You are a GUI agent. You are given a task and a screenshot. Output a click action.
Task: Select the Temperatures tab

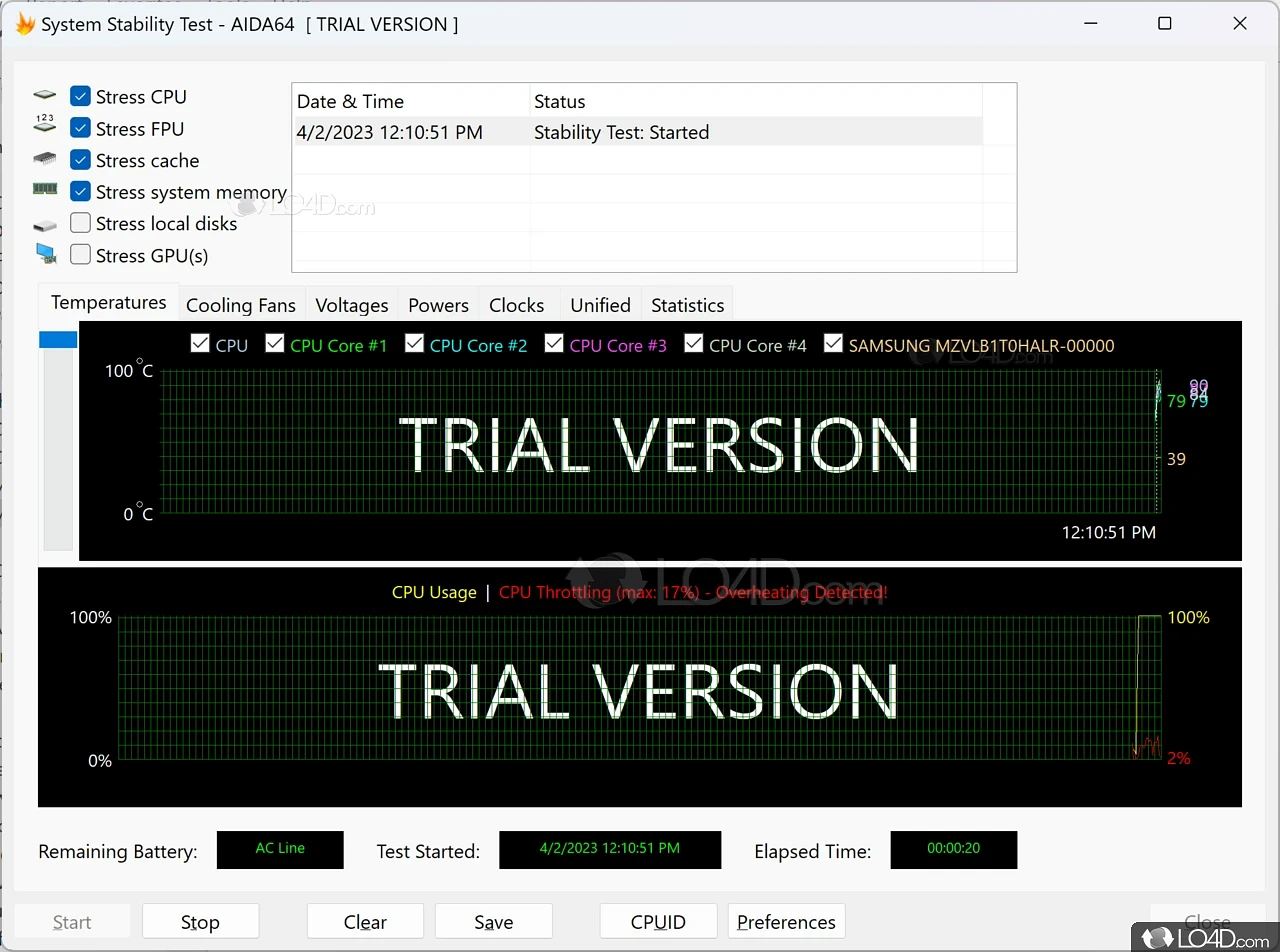tap(108, 303)
